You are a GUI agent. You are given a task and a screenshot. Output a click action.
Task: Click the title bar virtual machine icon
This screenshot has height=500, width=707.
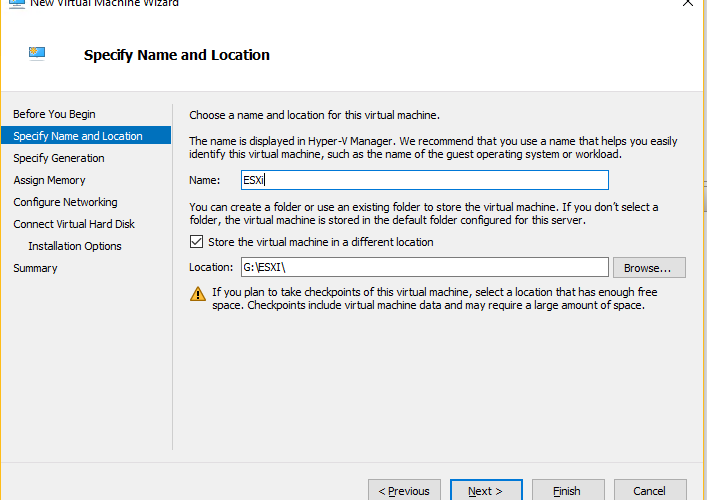[x=17, y=4]
